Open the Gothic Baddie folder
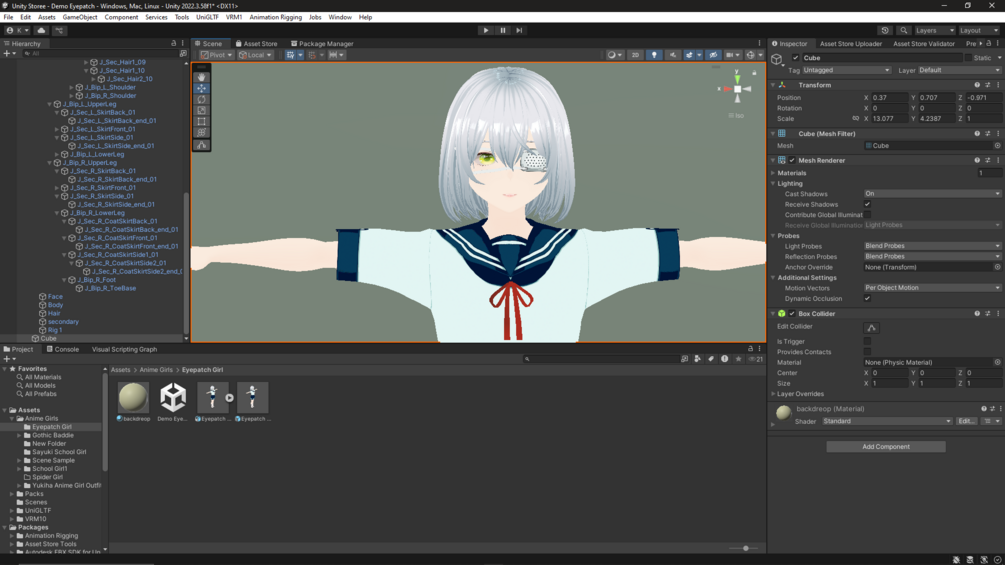This screenshot has height=565, width=1005. pyautogui.click(x=53, y=435)
